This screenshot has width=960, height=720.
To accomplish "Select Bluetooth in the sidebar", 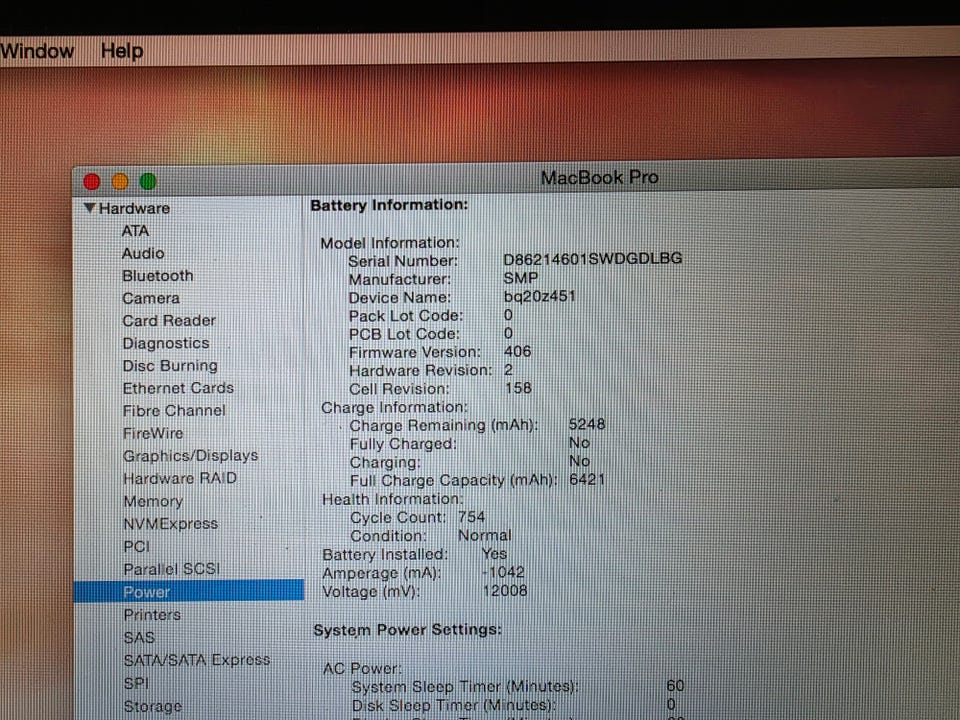I will pos(157,276).
